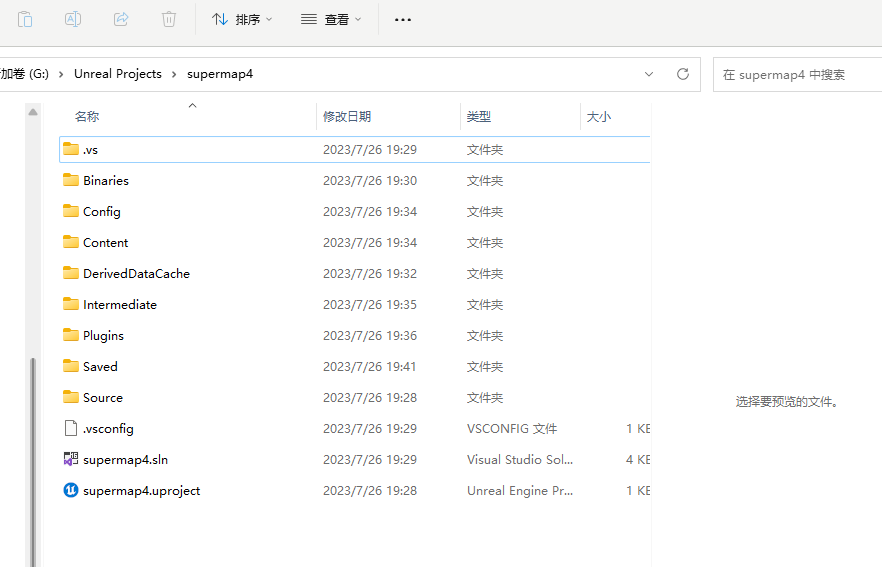Open the 排序 sort dropdown
Image resolution: width=882 pixels, height=567 pixels.
point(242,20)
